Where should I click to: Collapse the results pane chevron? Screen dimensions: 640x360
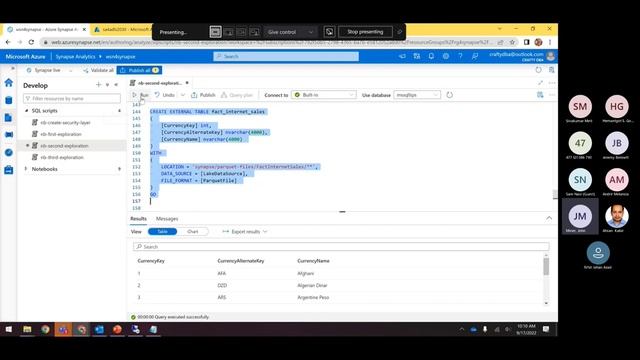[549, 218]
